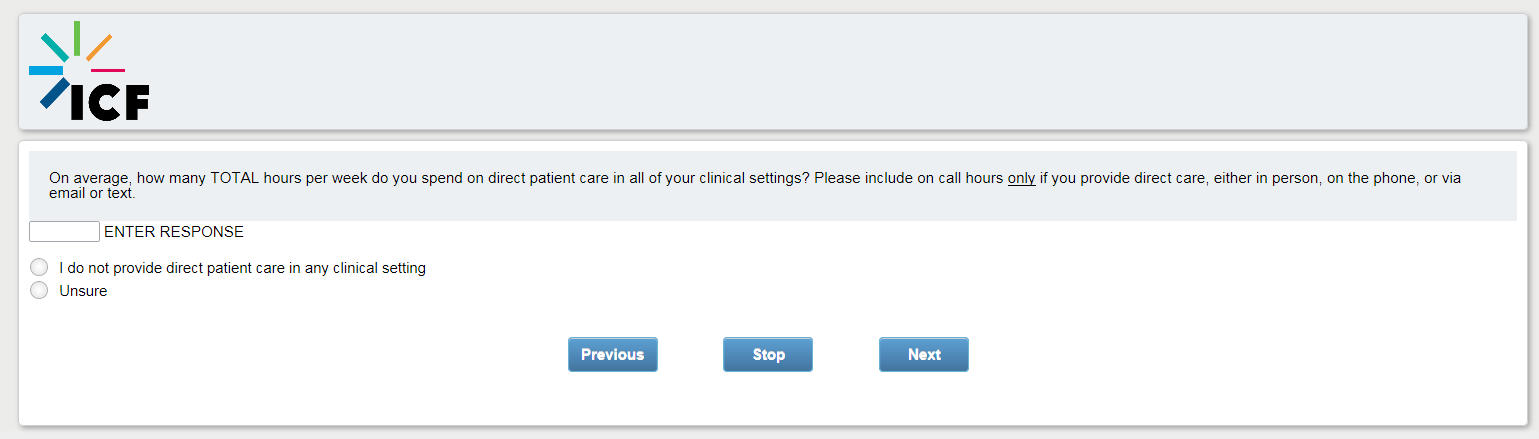Click the ICF company logo
Viewport: 1539px width, 439px height.
pos(89,72)
